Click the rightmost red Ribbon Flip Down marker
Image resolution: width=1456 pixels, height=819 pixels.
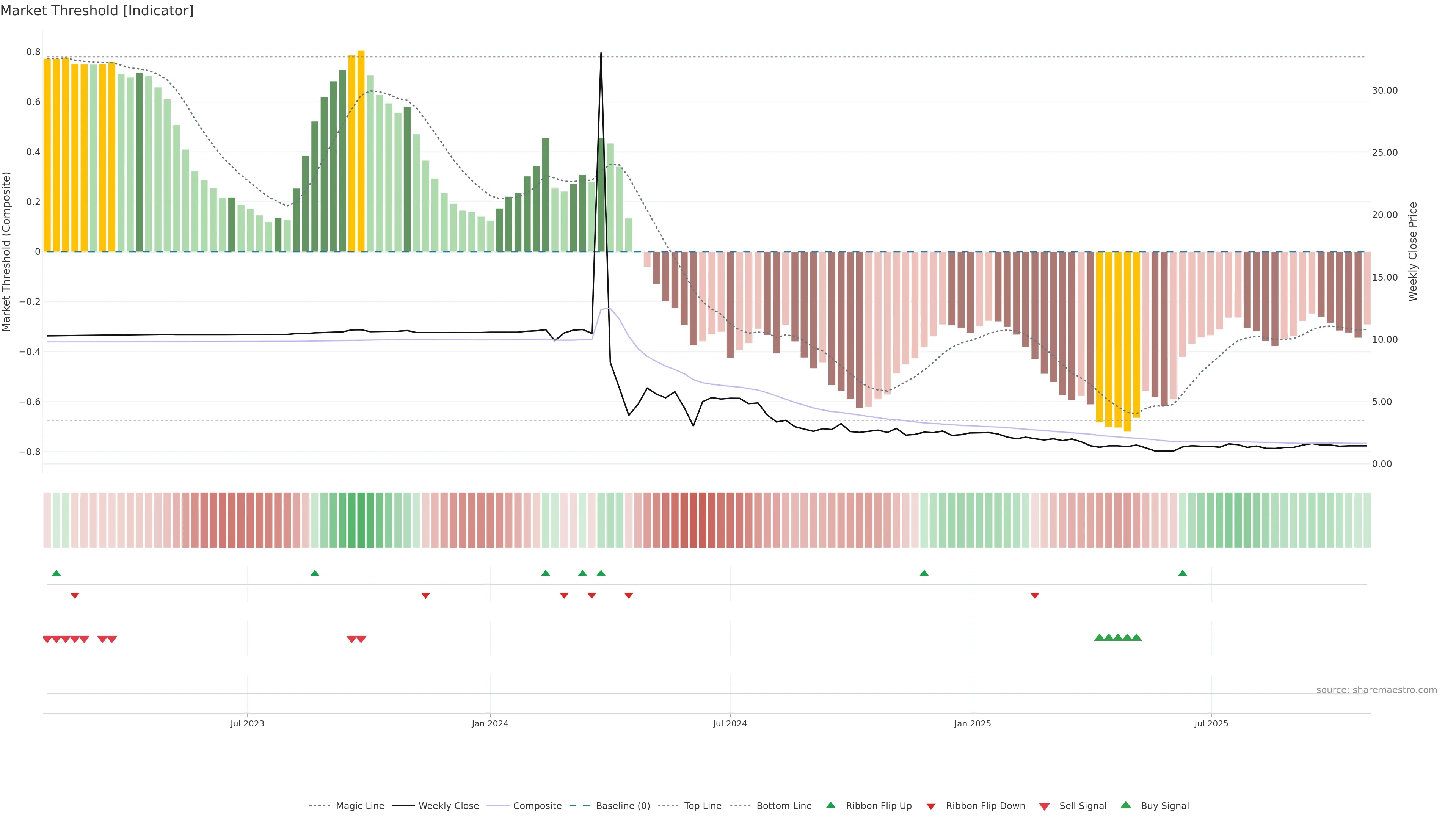point(1035,596)
